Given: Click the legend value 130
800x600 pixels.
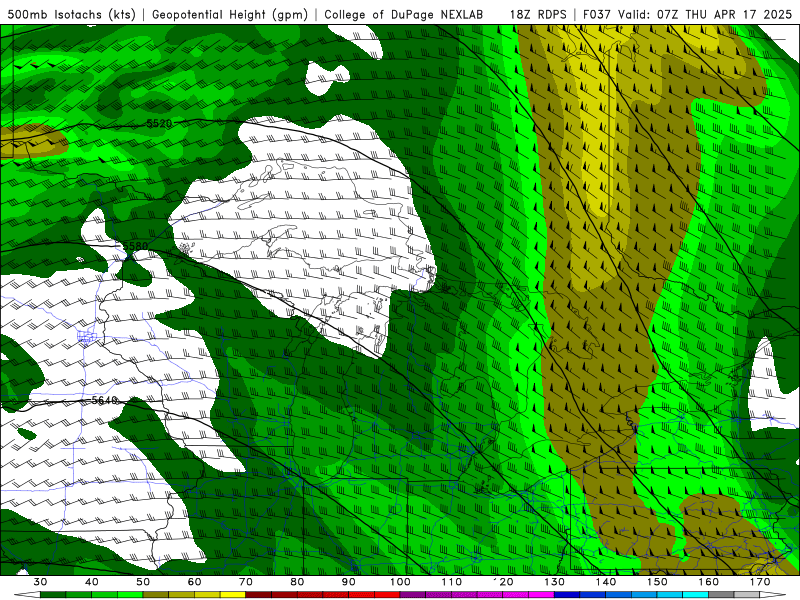Looking at the screenshot, I should click(554, 582).
